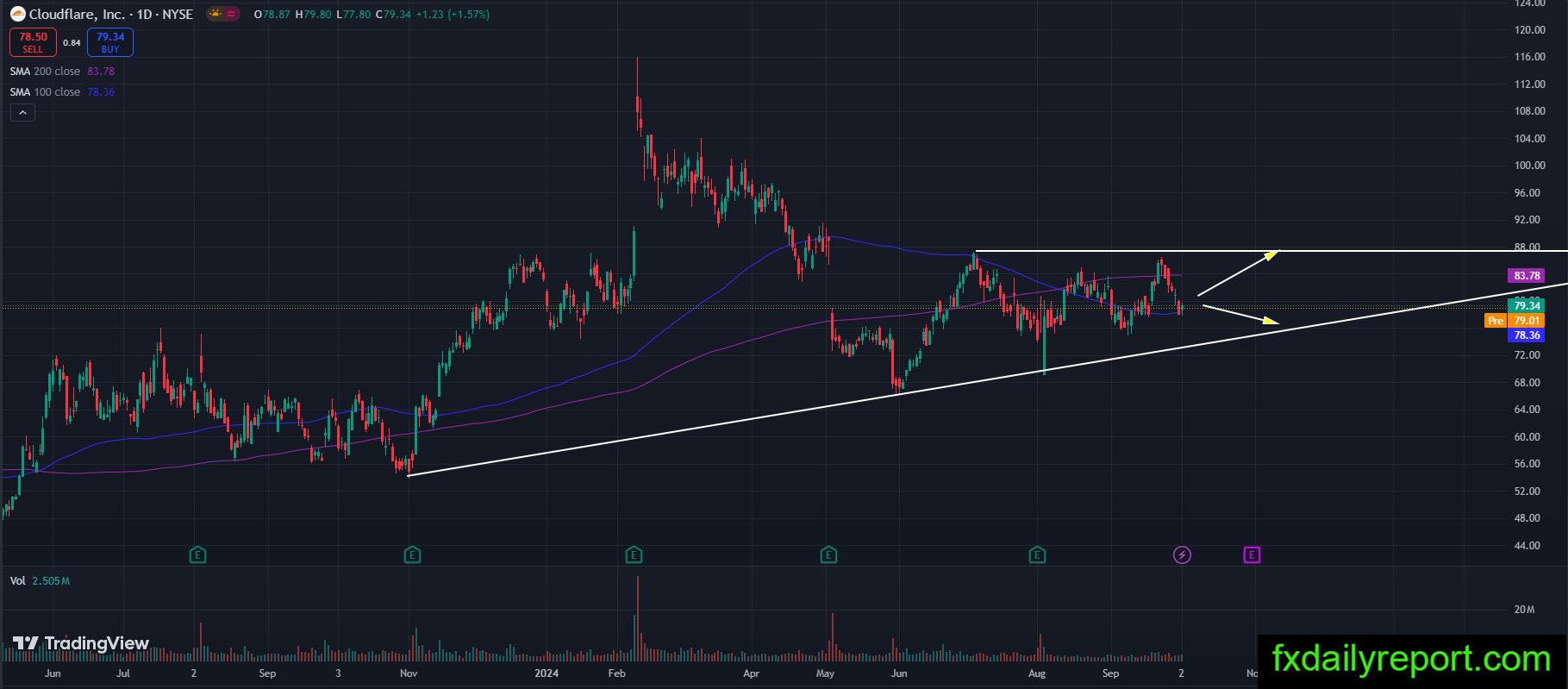Image resolution: width=1568 pixels, height=689 pixels.
Task: Open the market status sun icon
Action: (x=216, y=14)
